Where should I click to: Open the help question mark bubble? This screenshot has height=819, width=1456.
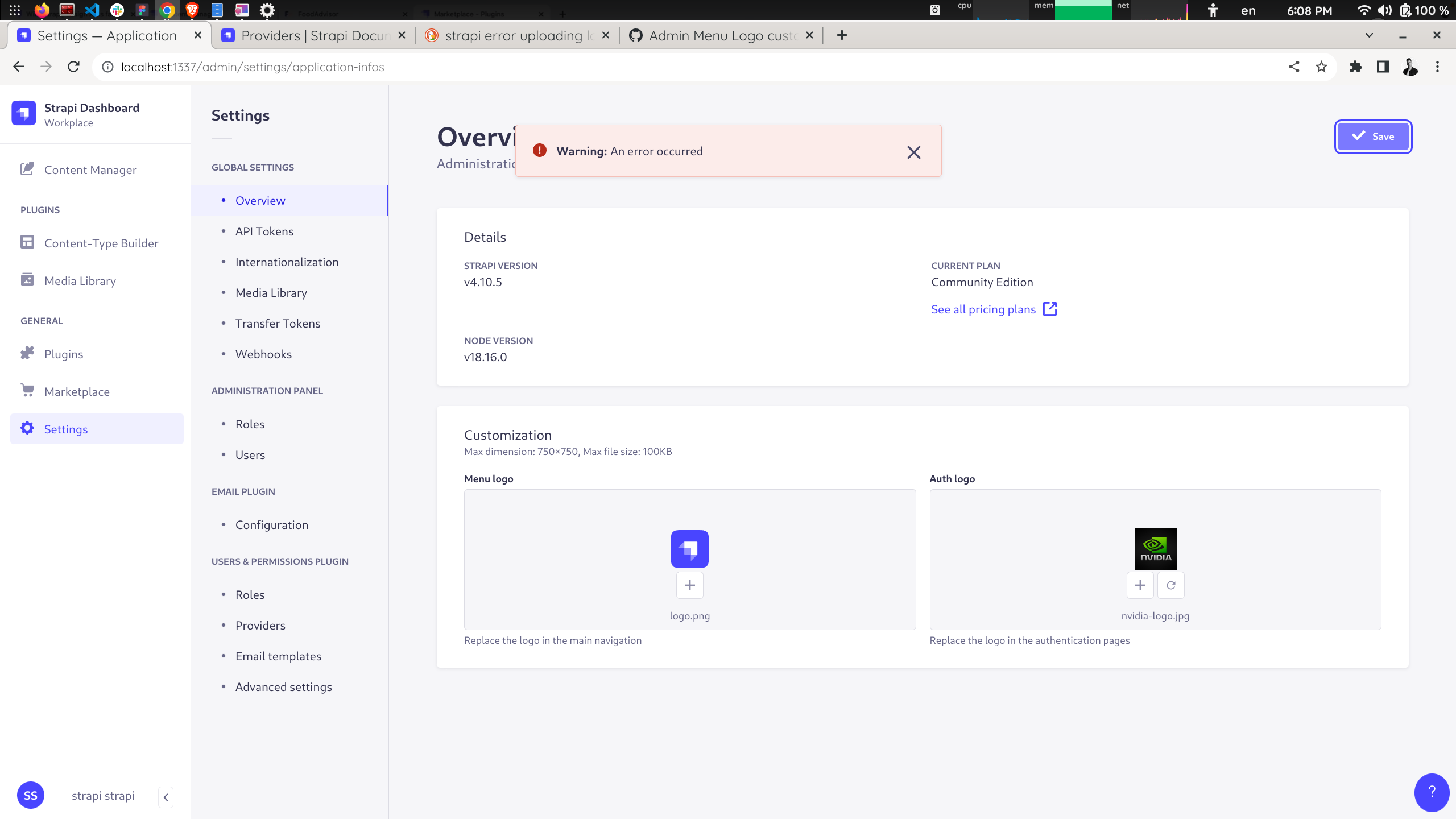tap(1431, 792)
